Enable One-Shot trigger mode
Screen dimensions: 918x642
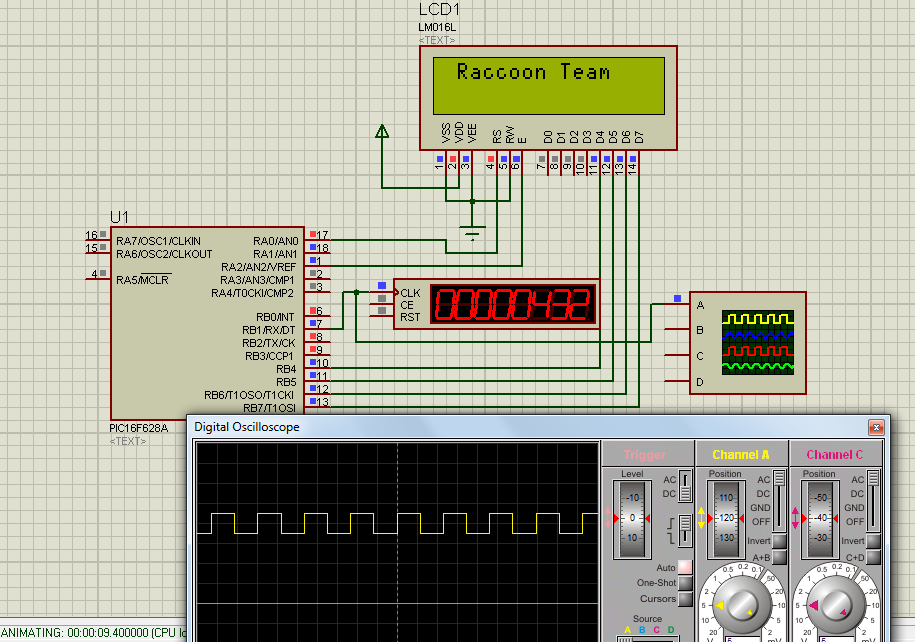683,582
